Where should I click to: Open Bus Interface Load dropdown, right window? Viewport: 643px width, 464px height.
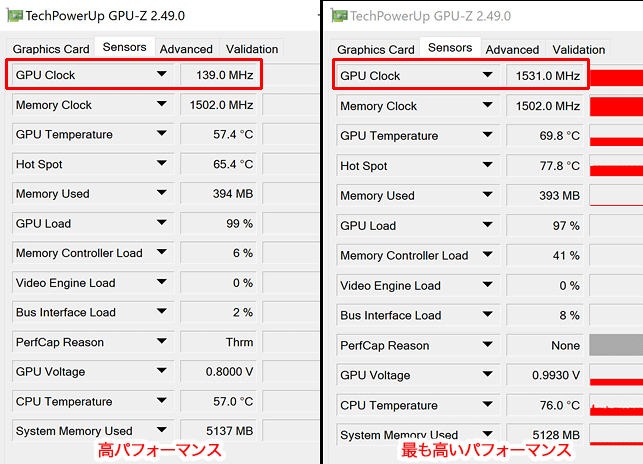coord(488,315)
